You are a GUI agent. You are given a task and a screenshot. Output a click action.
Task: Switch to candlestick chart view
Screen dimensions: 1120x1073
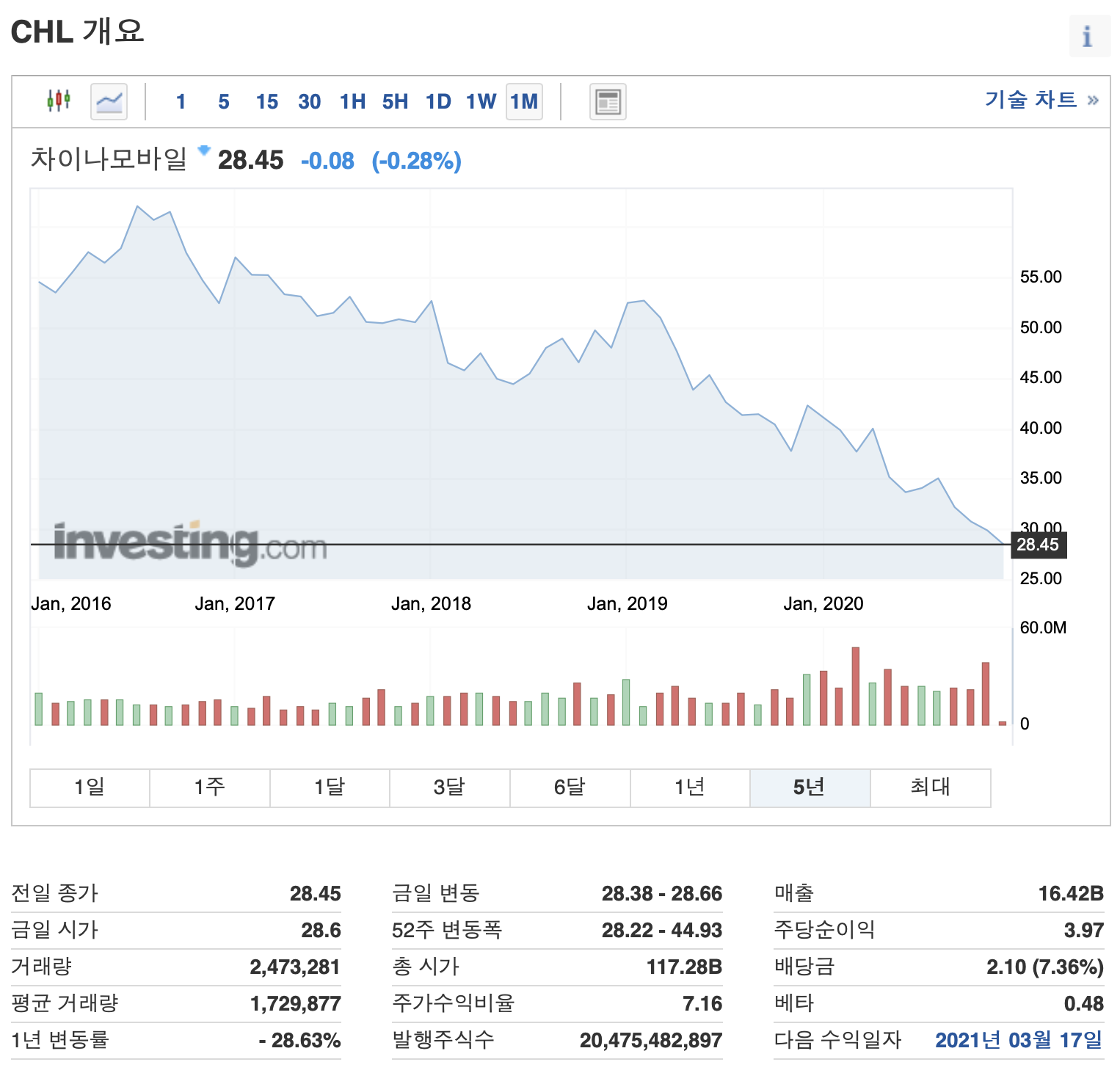tap(59, 101)
